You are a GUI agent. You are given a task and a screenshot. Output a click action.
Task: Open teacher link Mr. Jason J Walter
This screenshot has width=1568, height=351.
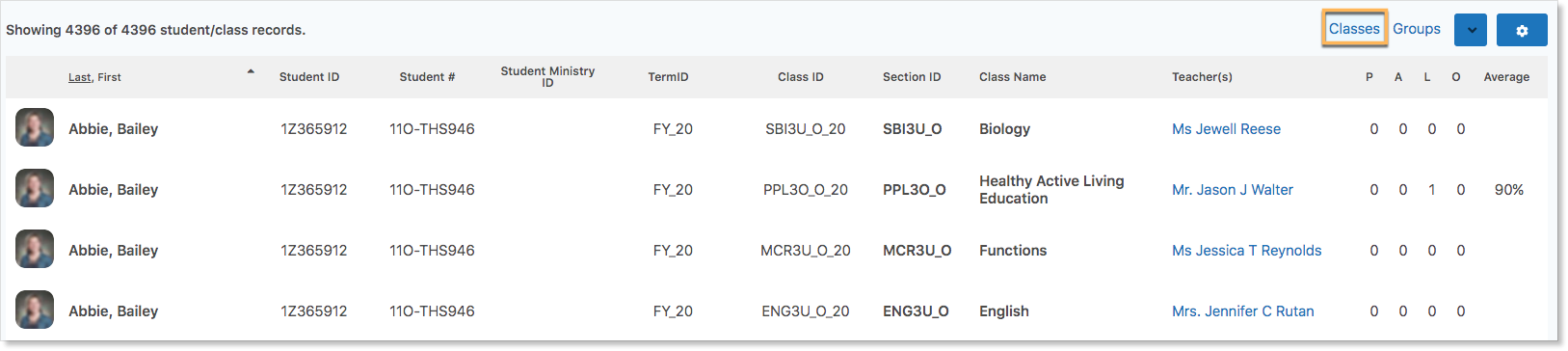[1233, 190]
